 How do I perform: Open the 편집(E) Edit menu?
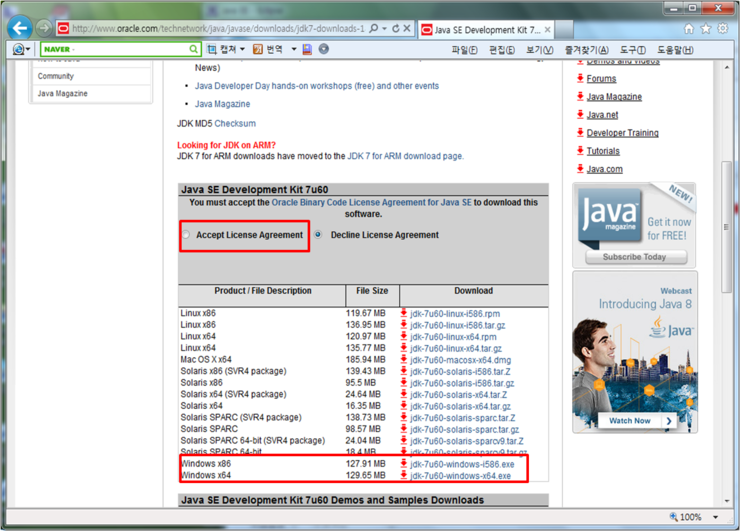pyautogui.click(x=502, y=50)
